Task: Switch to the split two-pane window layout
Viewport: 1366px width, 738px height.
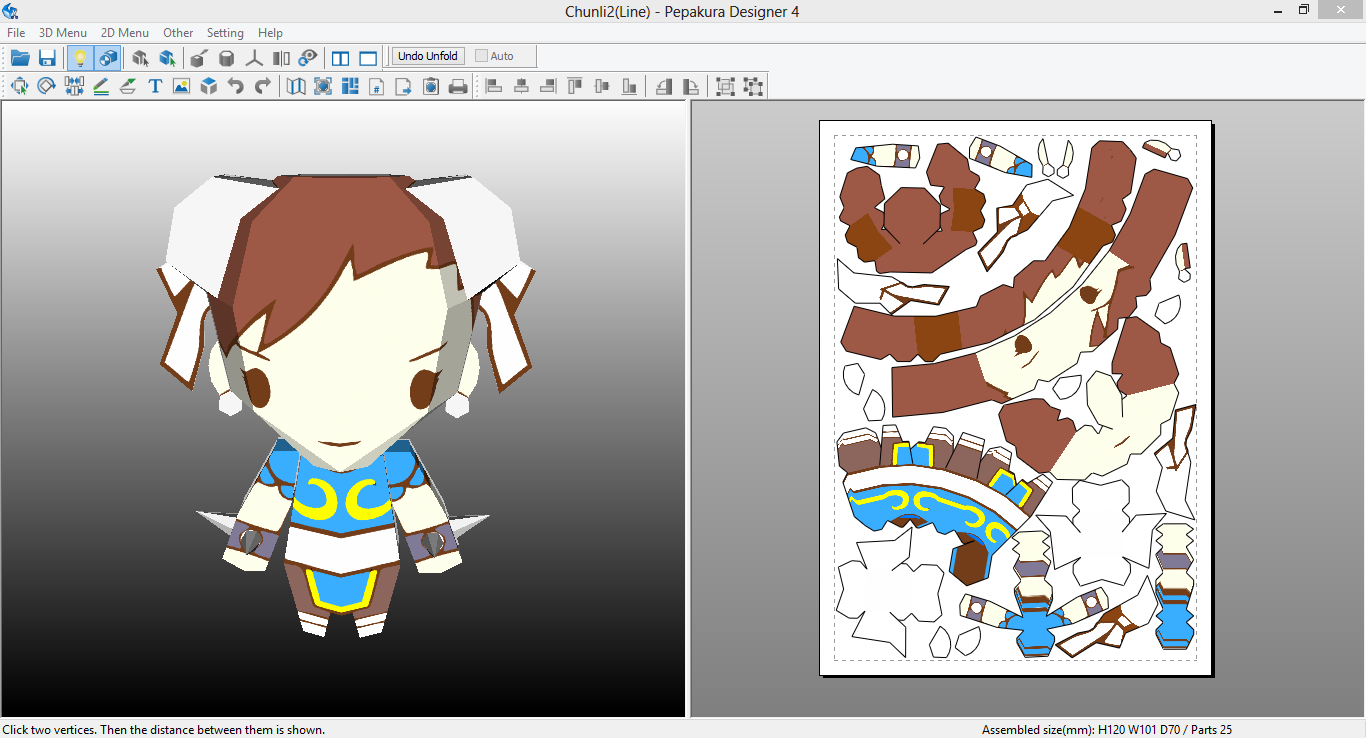Action: pyautogui.click(x=341, y=57)
